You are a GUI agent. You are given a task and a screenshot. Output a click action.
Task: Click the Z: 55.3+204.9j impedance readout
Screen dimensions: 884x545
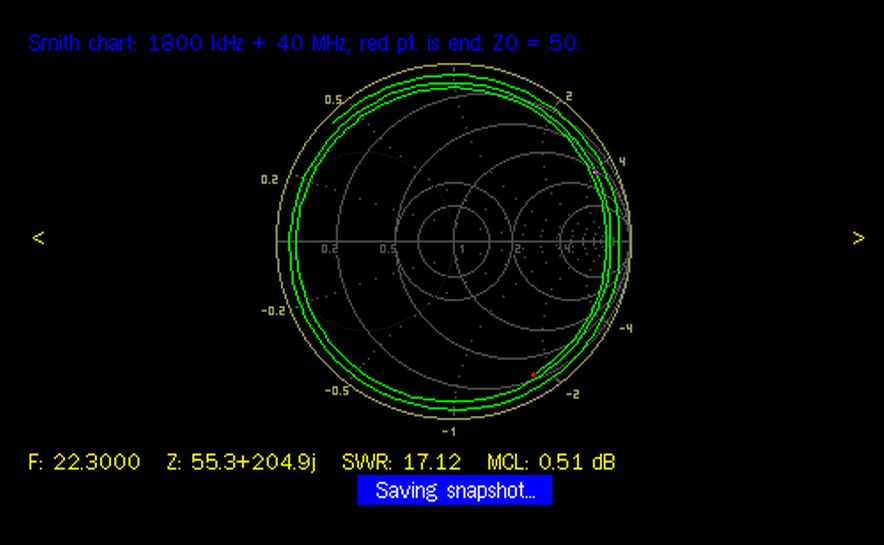[x=241, y=462]
